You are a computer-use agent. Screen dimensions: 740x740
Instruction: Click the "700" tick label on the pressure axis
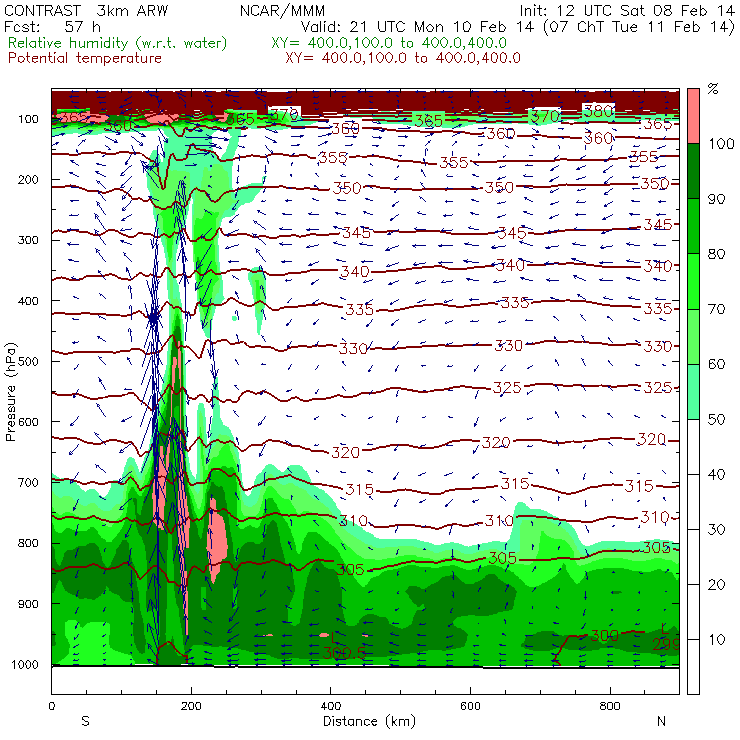[28, 482]
